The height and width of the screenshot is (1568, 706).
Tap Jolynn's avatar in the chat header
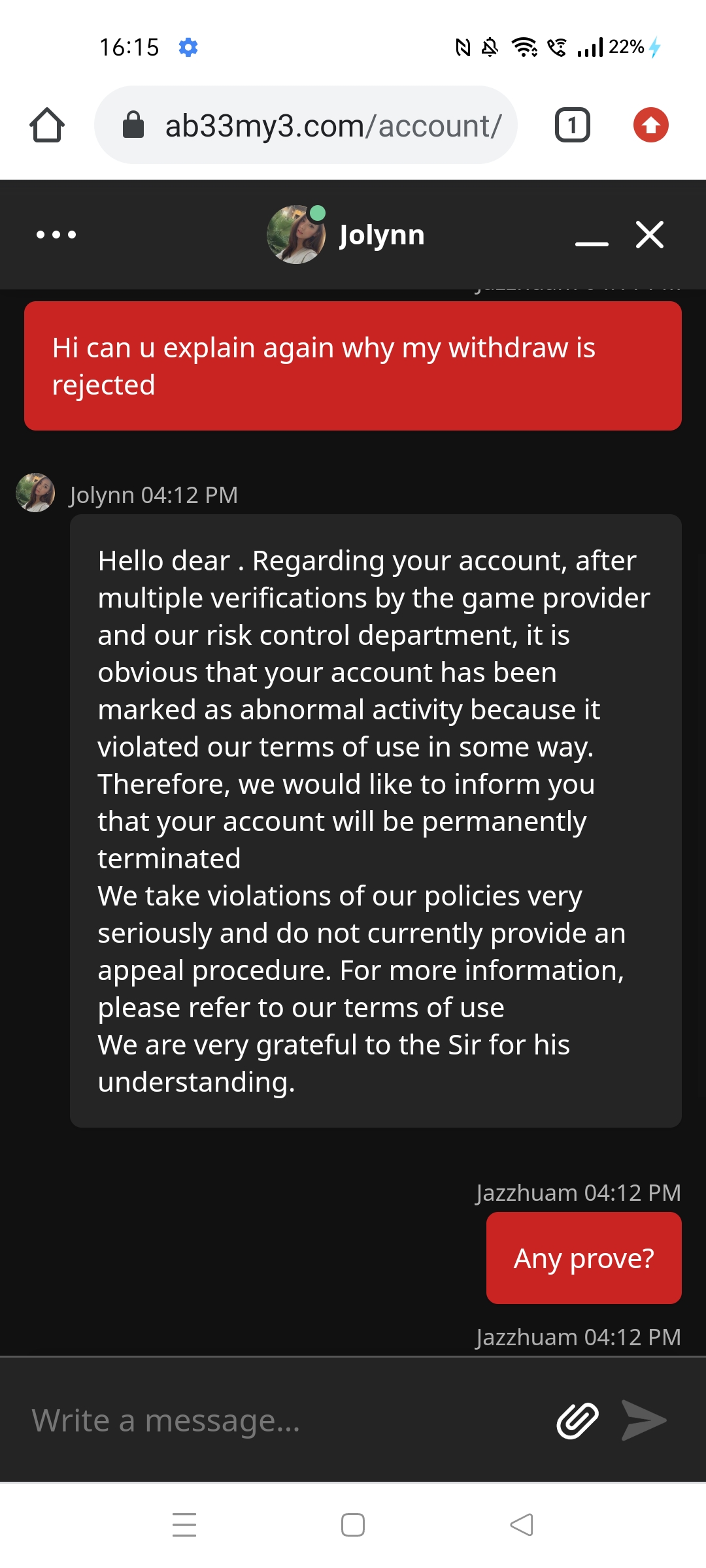click(296, 235)
